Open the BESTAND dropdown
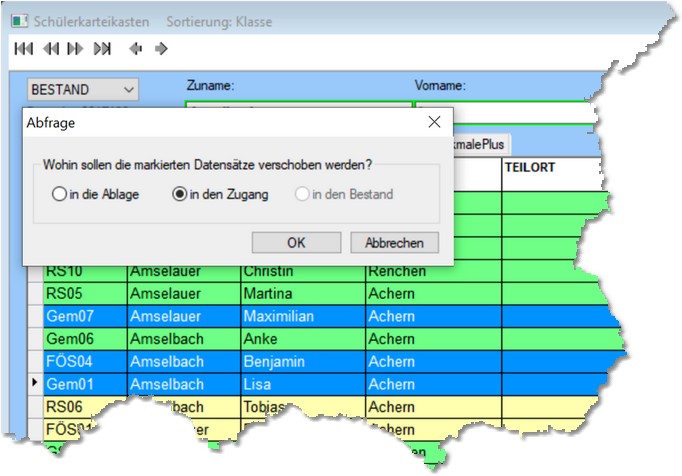 (x=83, y=90)
